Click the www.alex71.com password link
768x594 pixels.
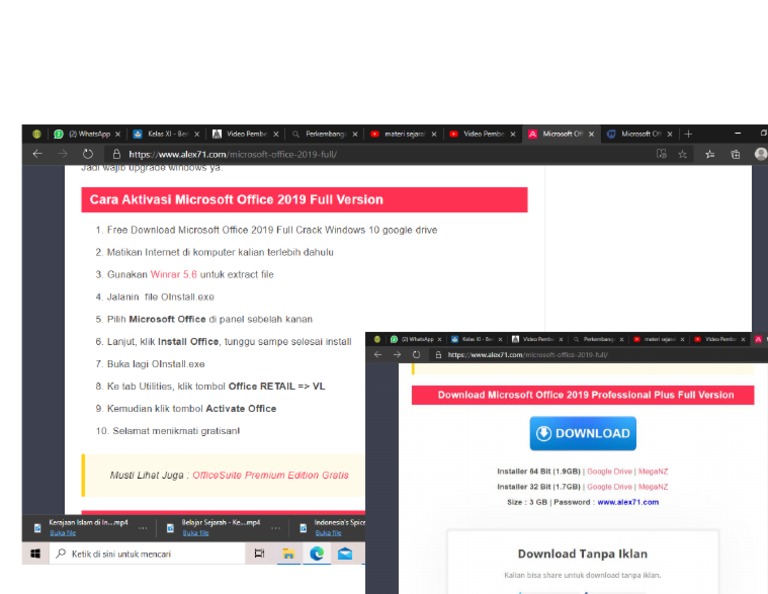coord(628,502)
